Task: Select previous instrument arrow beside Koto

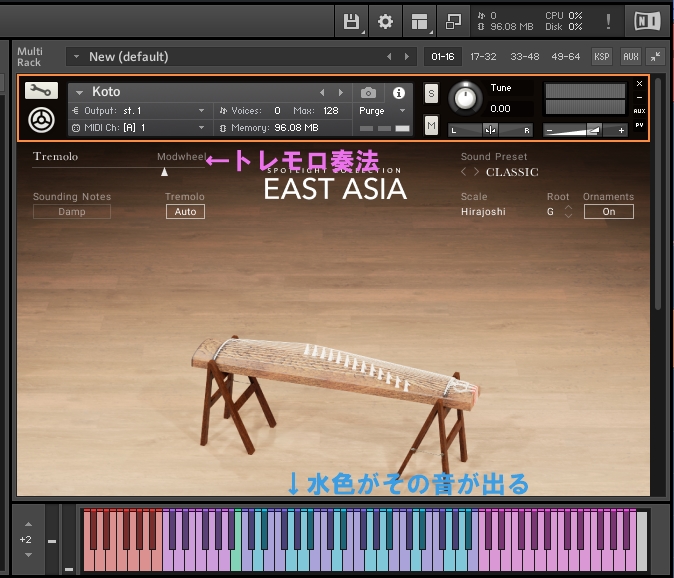Action: coord(322,92)
